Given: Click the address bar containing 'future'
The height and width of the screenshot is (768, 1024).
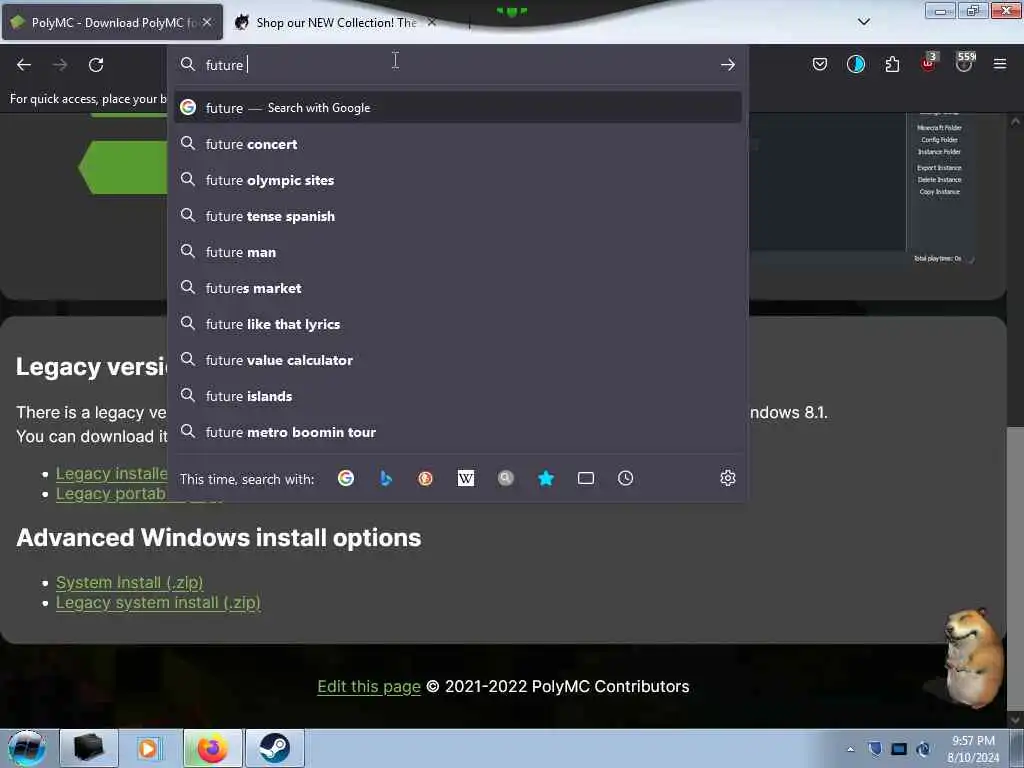Looking at the screenshot, I should [457, 65].
